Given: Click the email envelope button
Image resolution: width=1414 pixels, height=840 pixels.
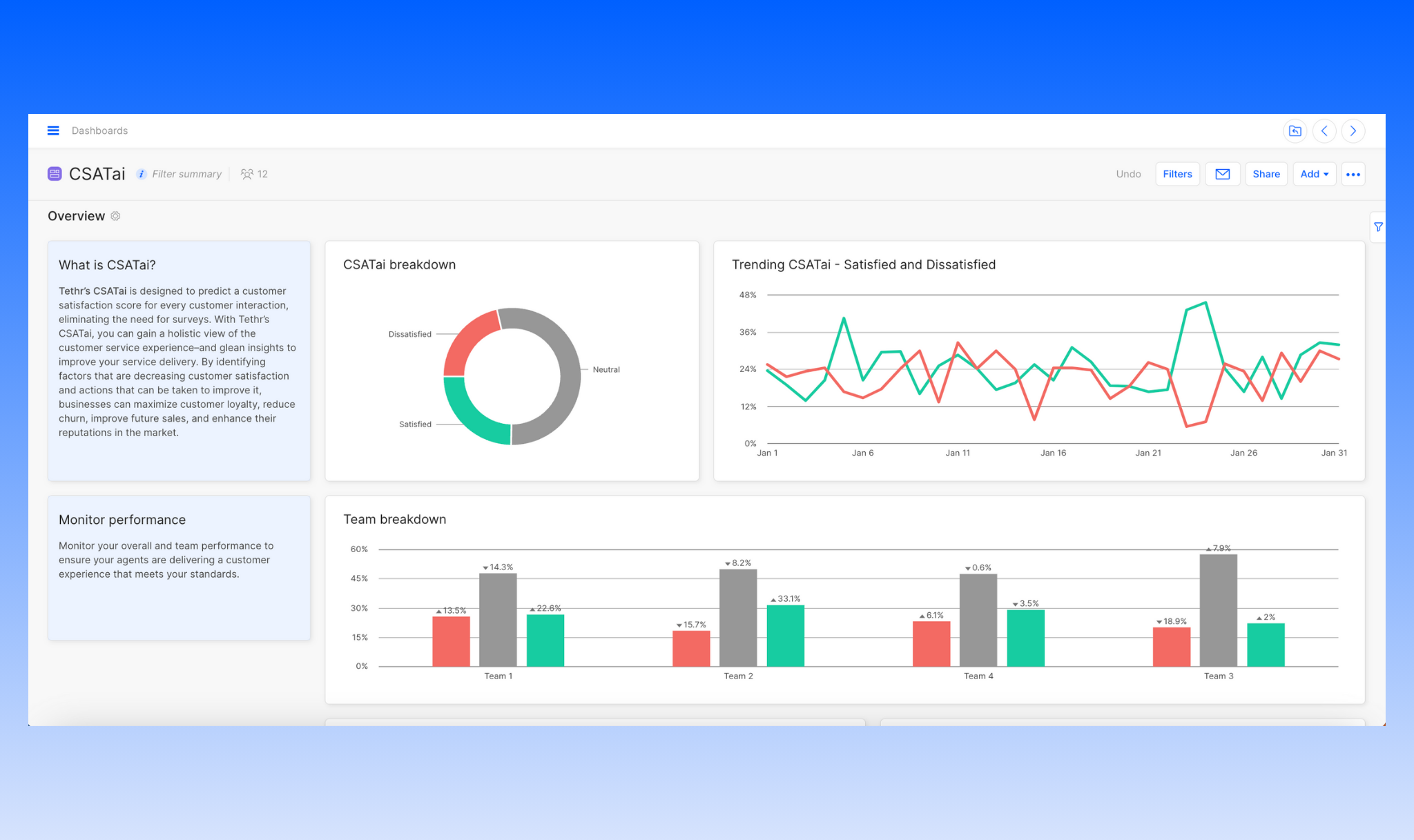Looking at the screenshot, I should pos(1222,174).
